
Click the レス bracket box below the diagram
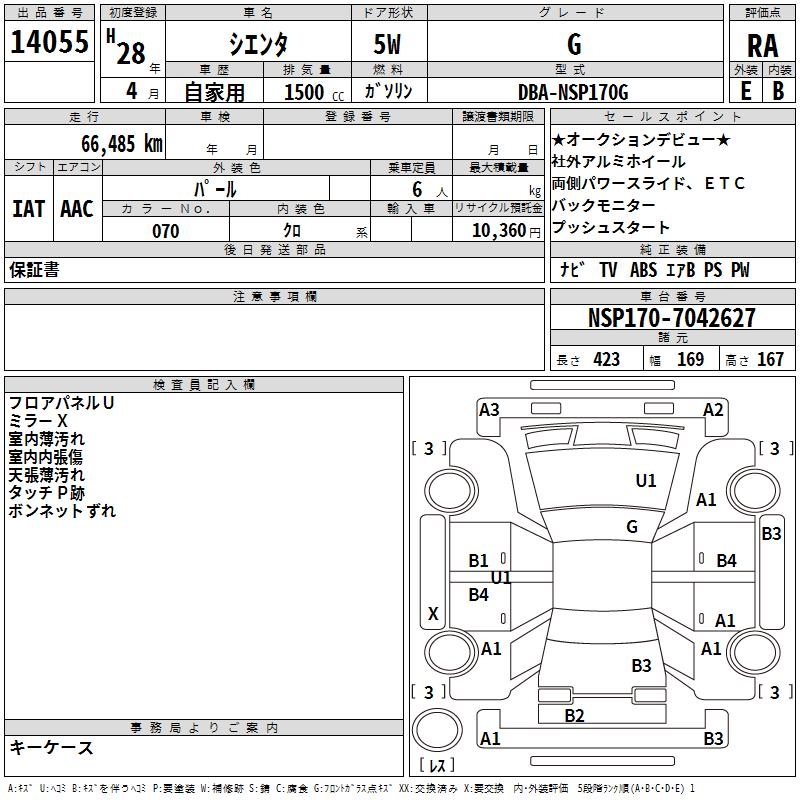tap(437, 765)
